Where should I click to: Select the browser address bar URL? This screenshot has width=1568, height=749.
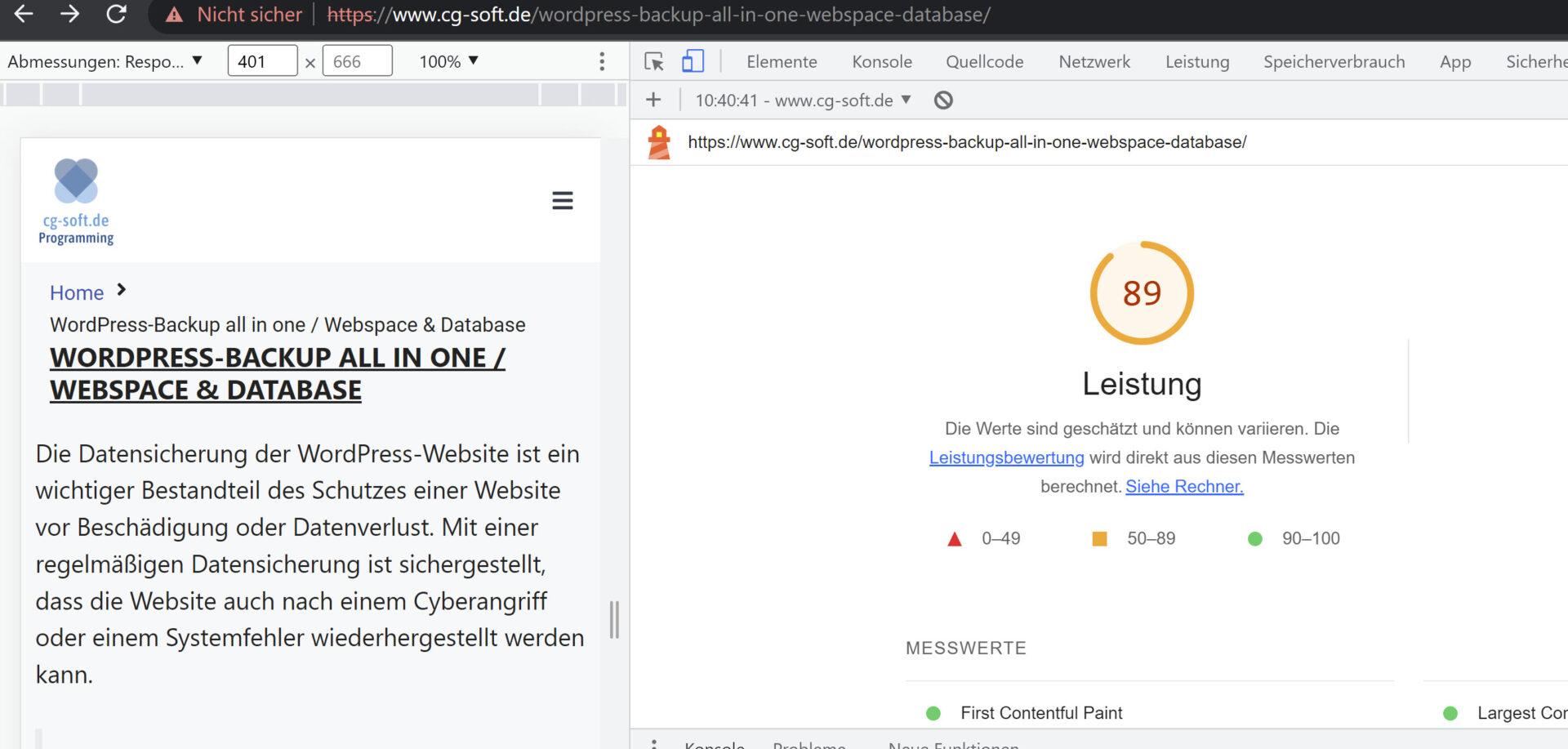click(x=658, y=15)
